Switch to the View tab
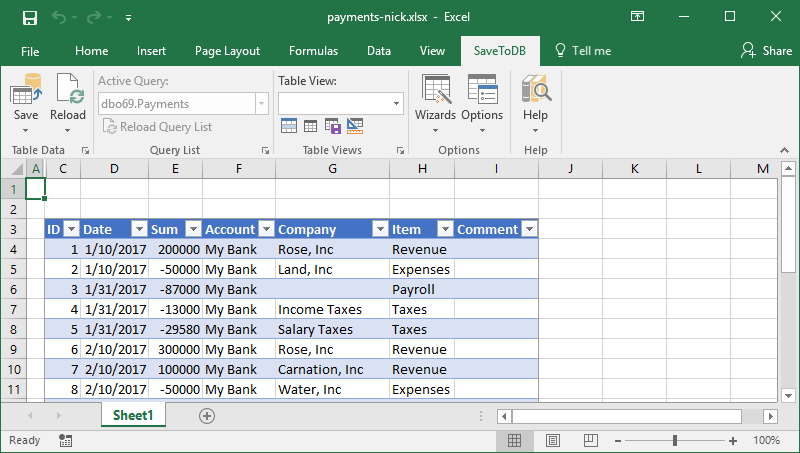The width and height of the screenshot is (800, 453). 432,51
